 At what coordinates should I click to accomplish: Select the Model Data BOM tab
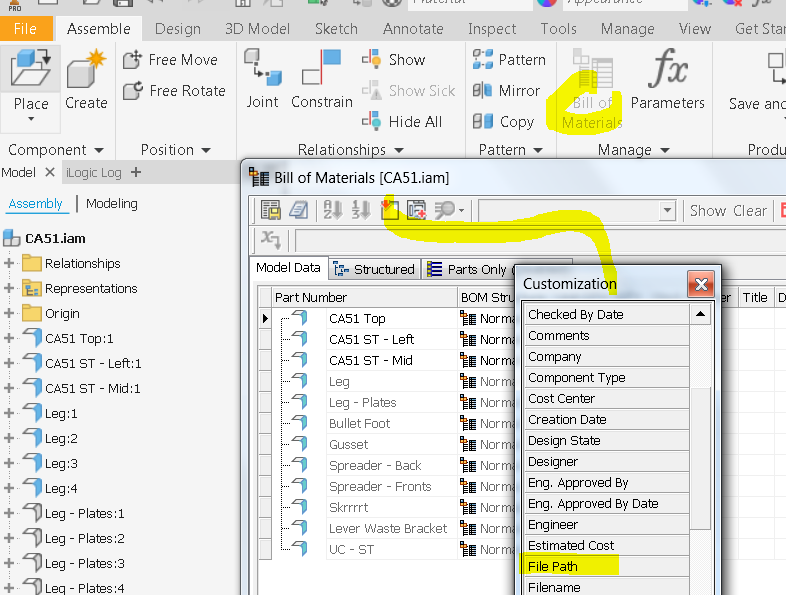click(x=288, y=268)
